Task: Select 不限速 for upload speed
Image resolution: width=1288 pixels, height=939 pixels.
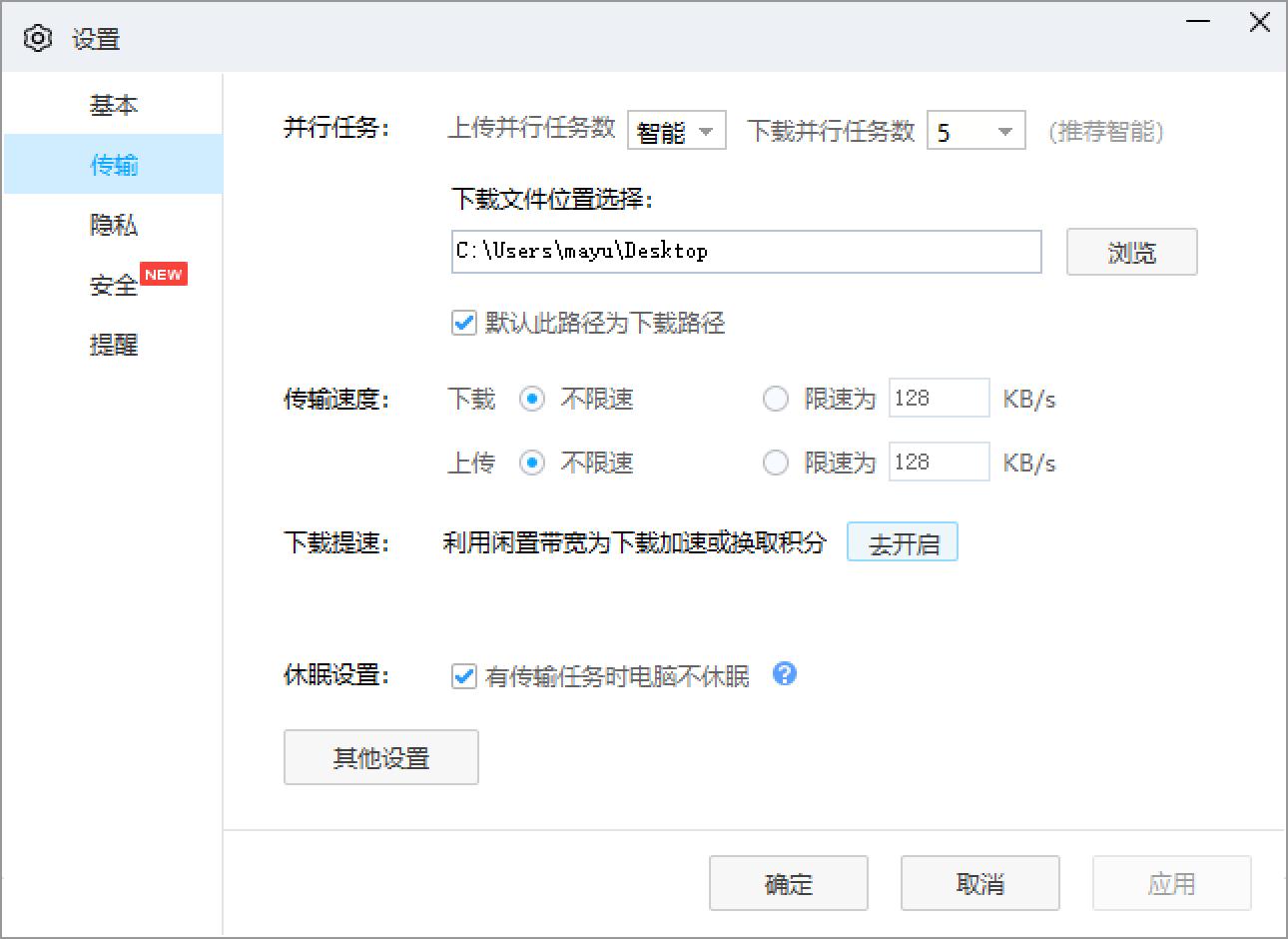Action: click(x=532, y=463)
